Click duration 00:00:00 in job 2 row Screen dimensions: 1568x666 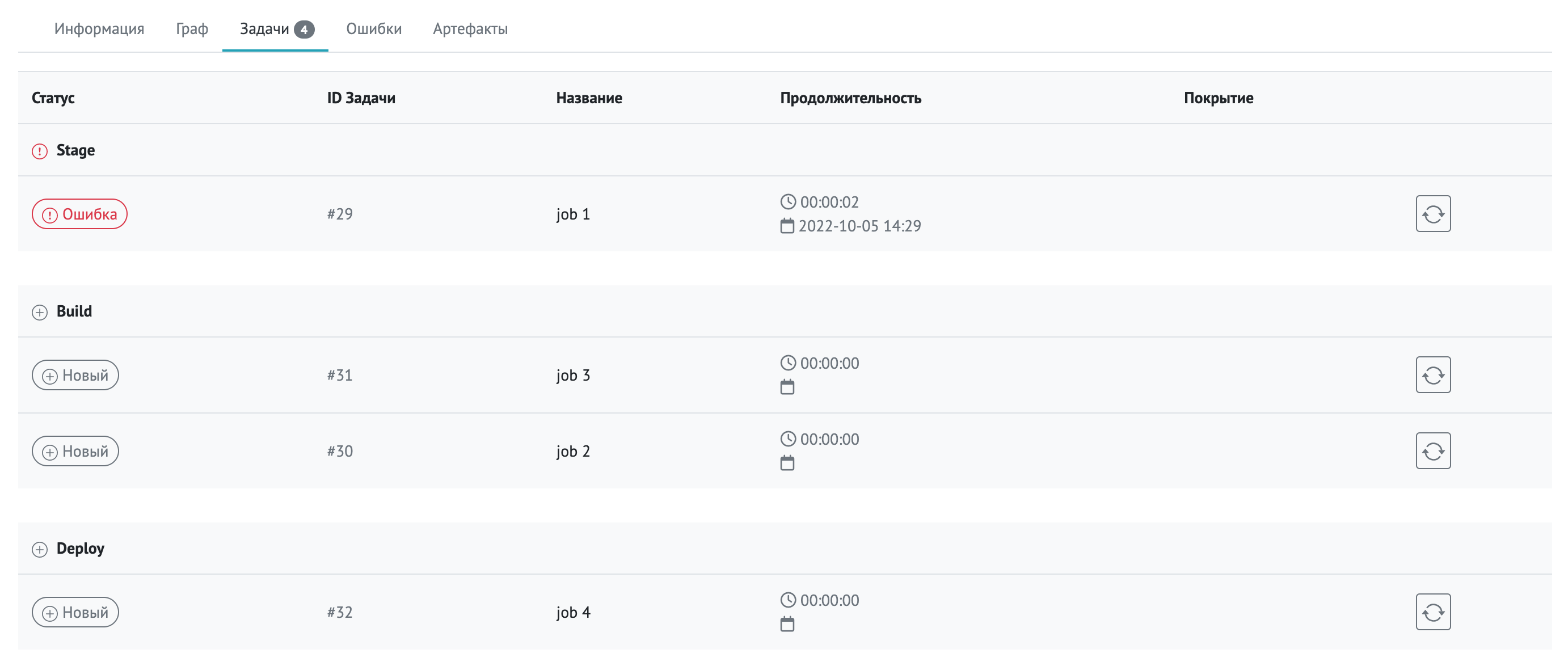[829, 440]
